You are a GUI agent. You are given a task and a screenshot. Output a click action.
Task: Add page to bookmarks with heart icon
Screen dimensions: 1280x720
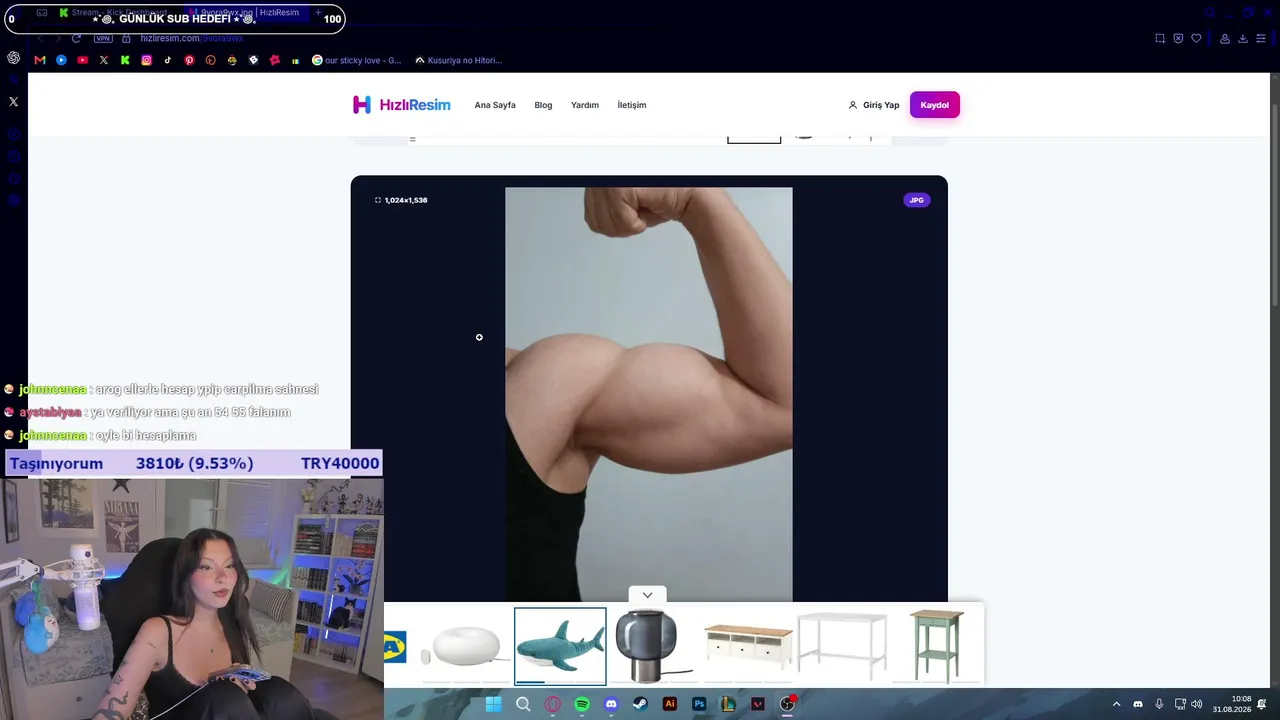pos(1196,38)
